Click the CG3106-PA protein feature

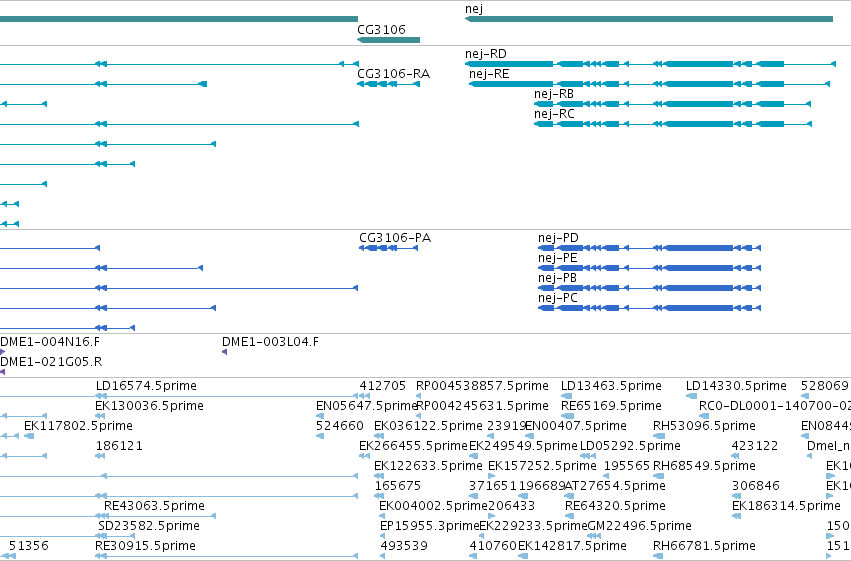click(389, 248)
